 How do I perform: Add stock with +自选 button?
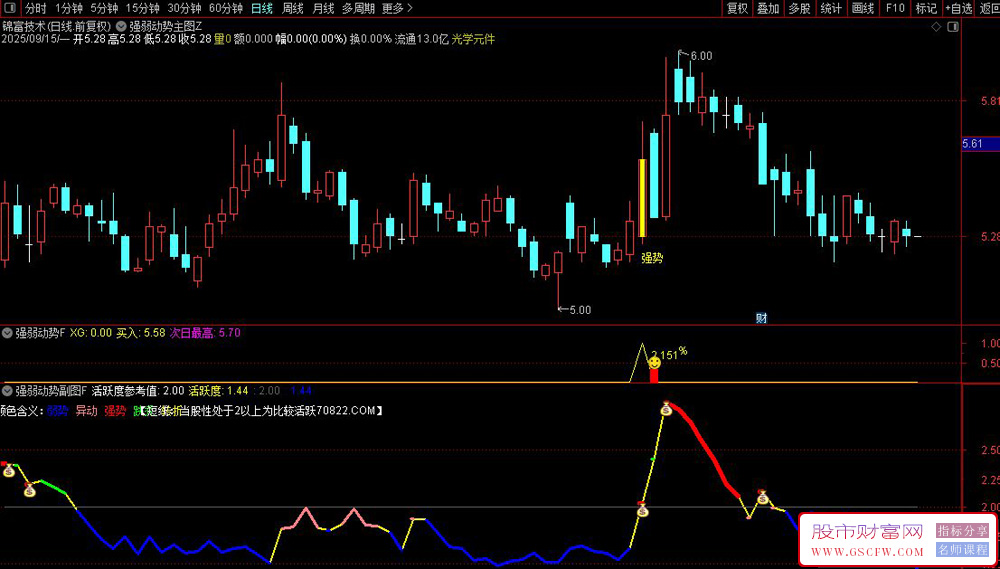point(959,8)
